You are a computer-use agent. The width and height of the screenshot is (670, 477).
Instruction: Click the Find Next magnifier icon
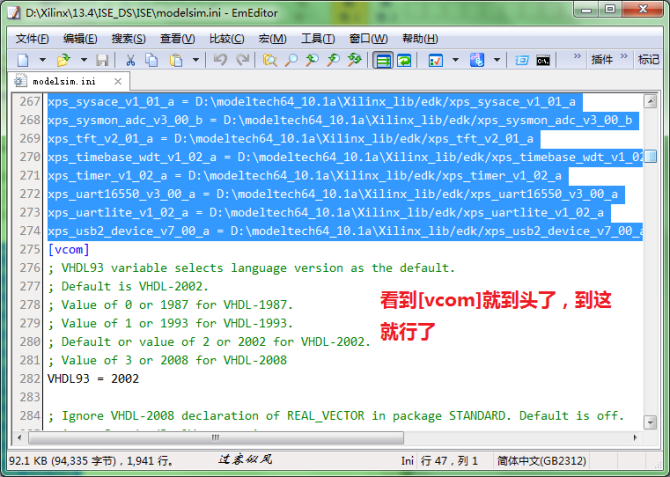(x=312, y=60)
